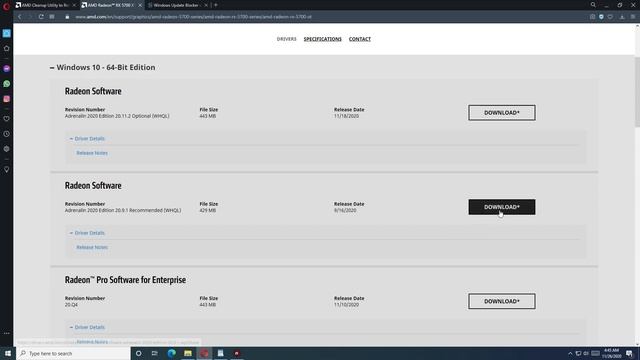
Task: Open Instagram in the sidebar
Action: (7, 99)
